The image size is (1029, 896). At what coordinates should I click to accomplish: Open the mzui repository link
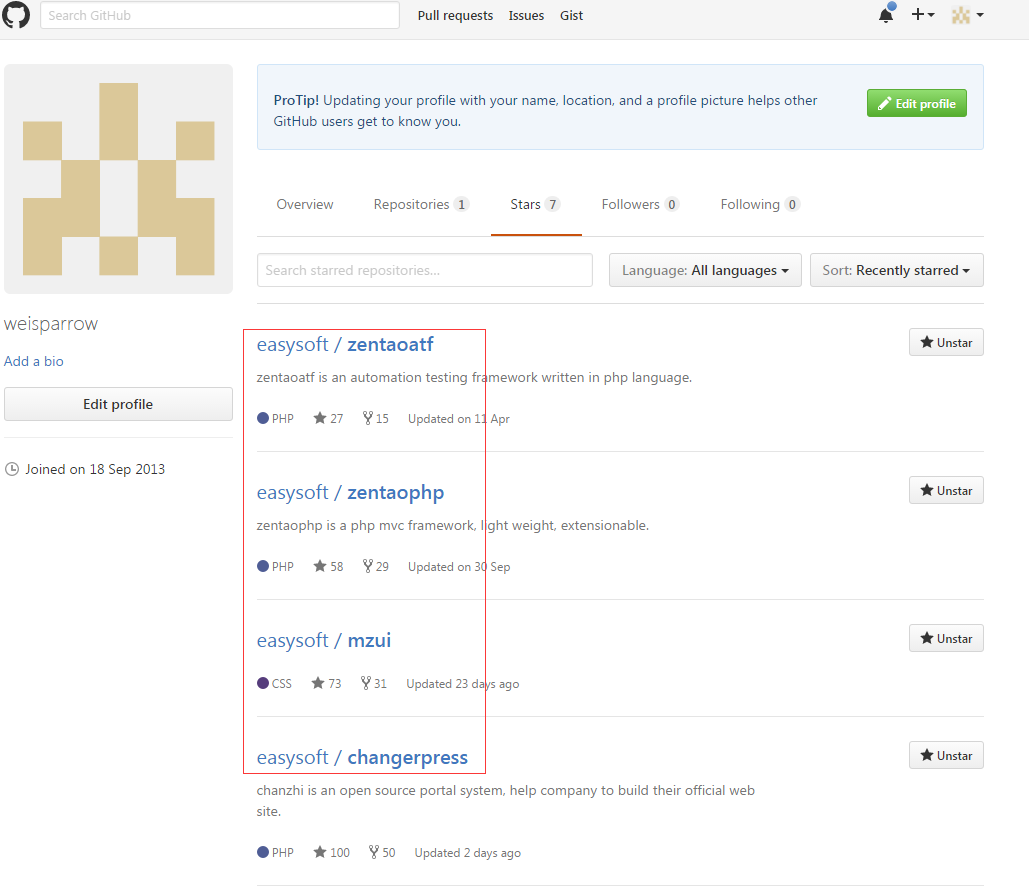369,640
